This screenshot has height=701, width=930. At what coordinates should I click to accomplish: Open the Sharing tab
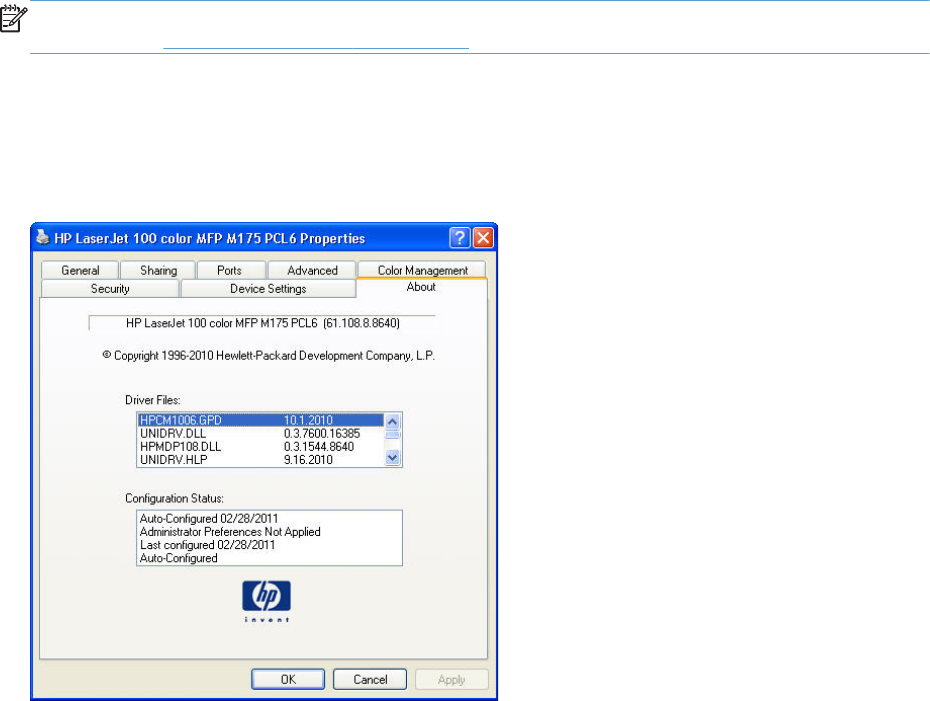pos(158,270)
